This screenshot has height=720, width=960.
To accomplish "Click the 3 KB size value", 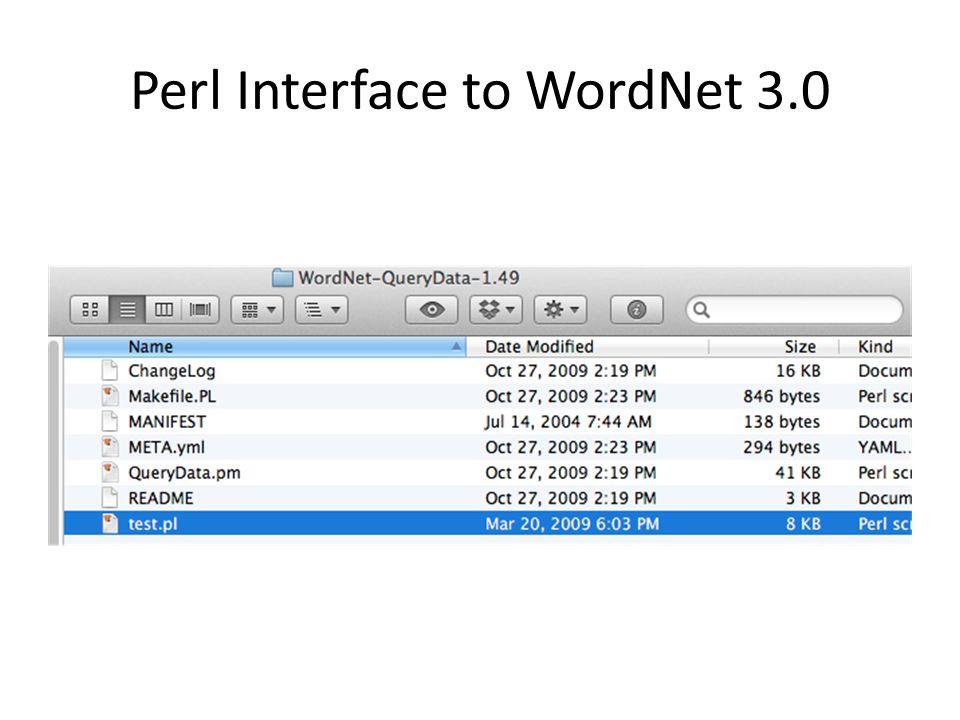I will (x=803, y=498).
